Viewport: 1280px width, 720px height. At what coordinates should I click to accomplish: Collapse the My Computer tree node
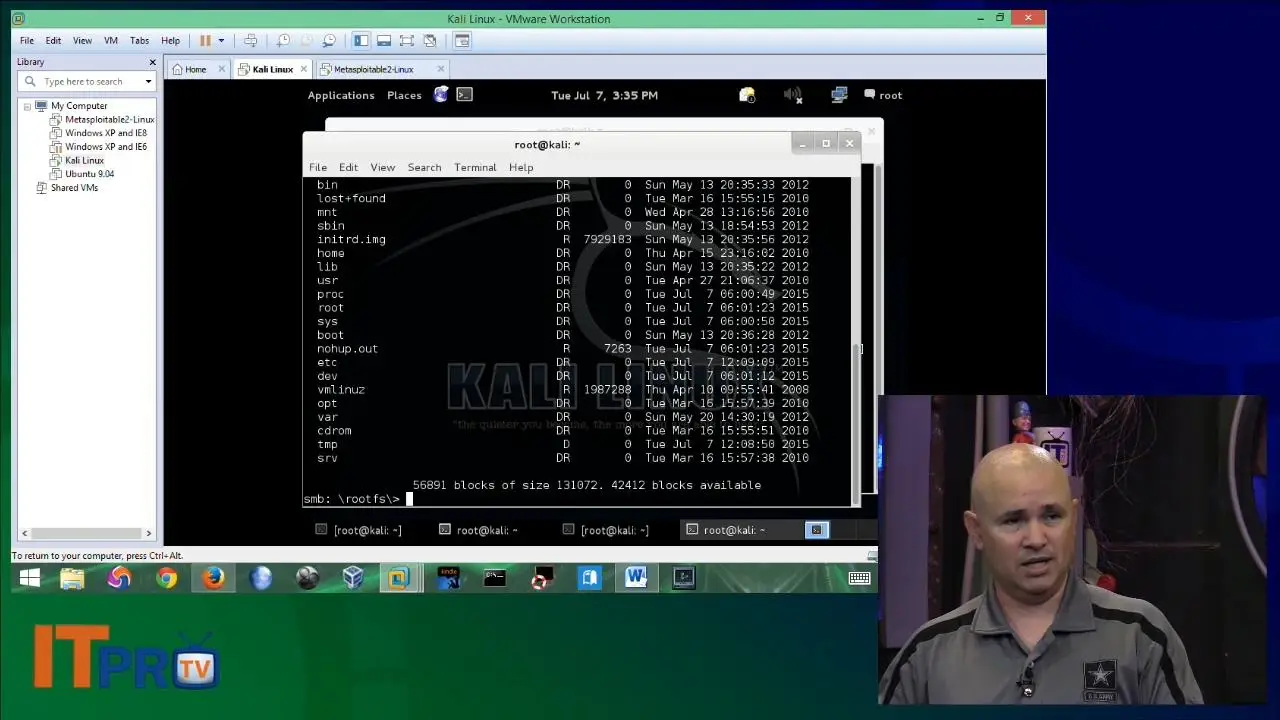pos(27,106)
